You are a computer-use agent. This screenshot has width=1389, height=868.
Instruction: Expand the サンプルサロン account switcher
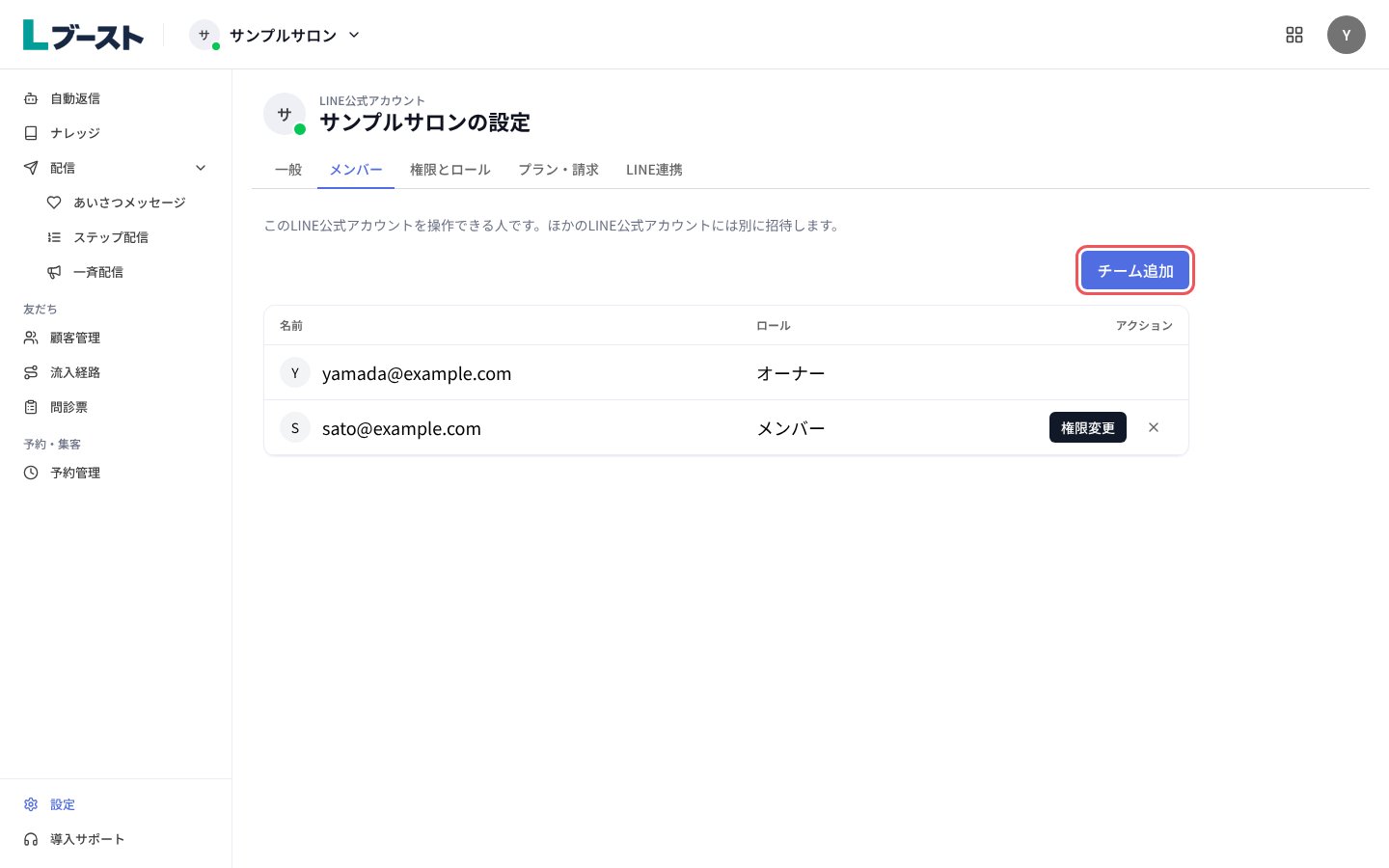pos(275,35)
